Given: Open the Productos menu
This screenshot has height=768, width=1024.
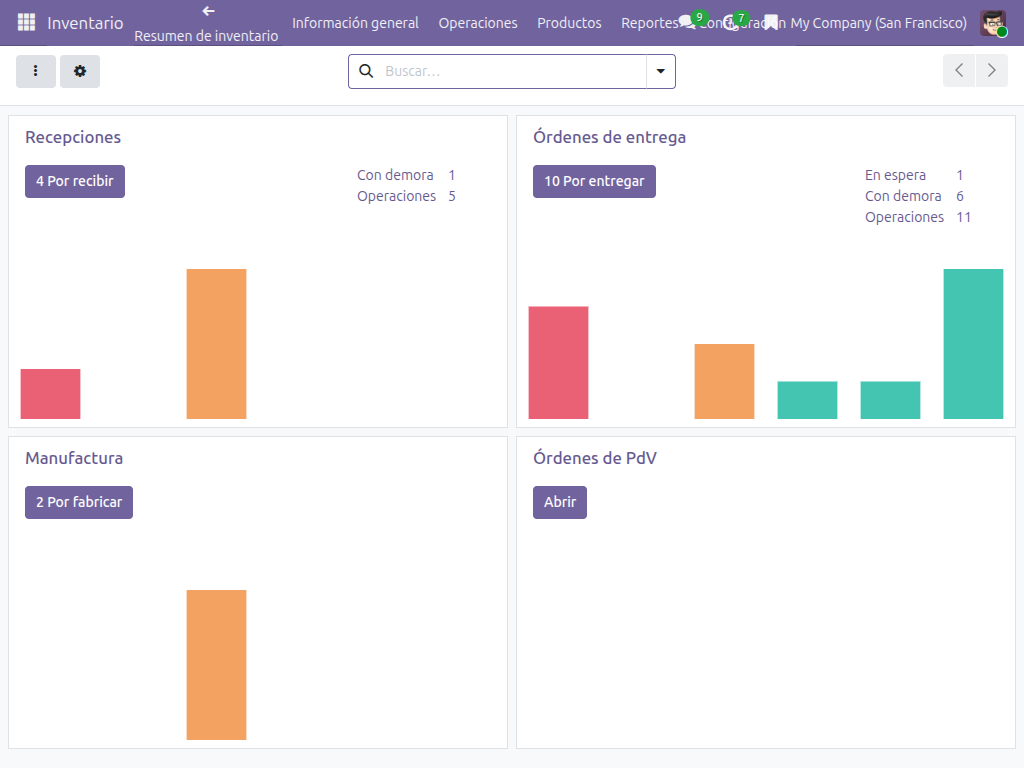Looking at the screenshot, I should click(x=569, y=23).
